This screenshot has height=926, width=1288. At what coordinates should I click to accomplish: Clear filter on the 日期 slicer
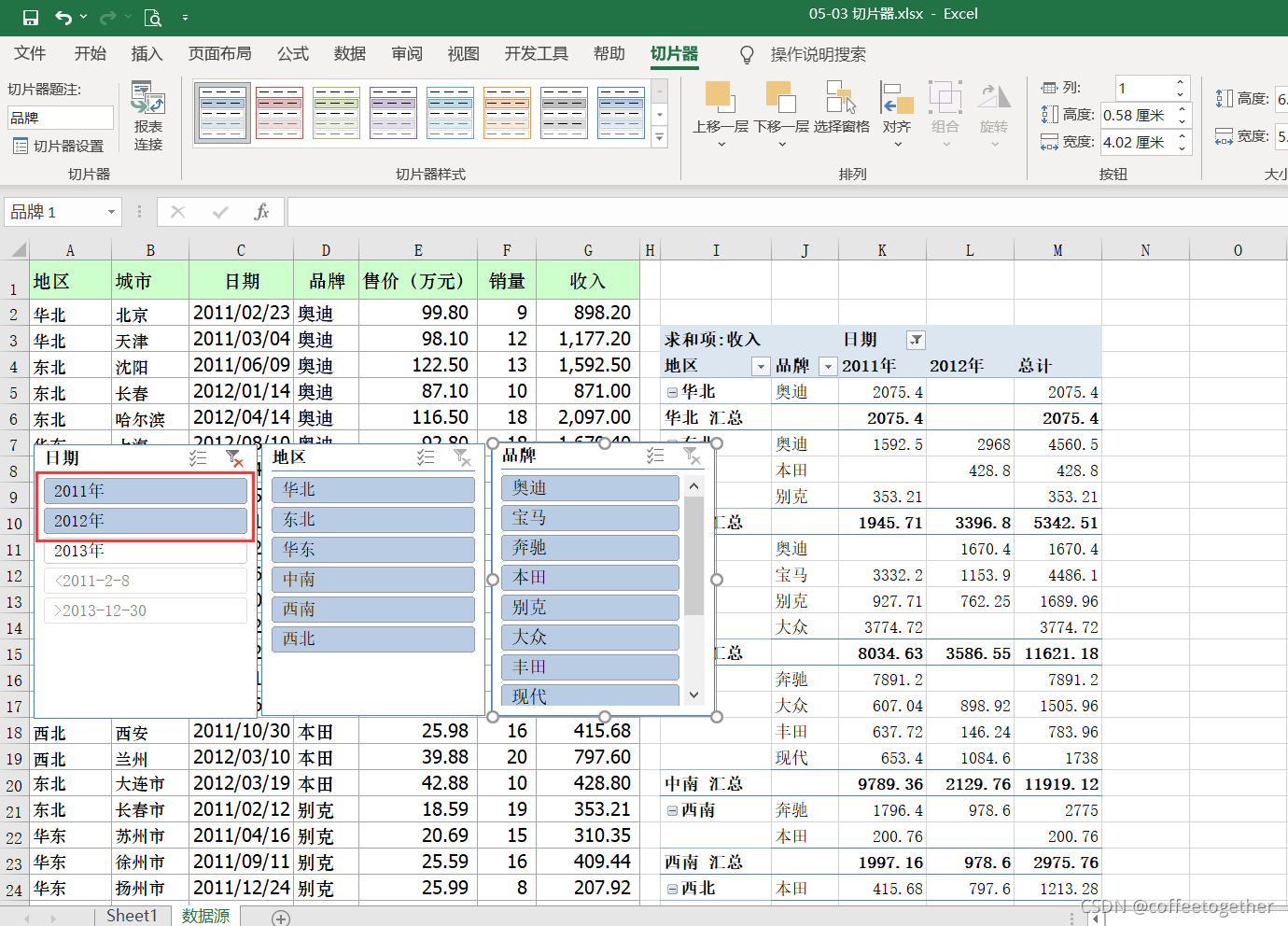click(234, 458)
